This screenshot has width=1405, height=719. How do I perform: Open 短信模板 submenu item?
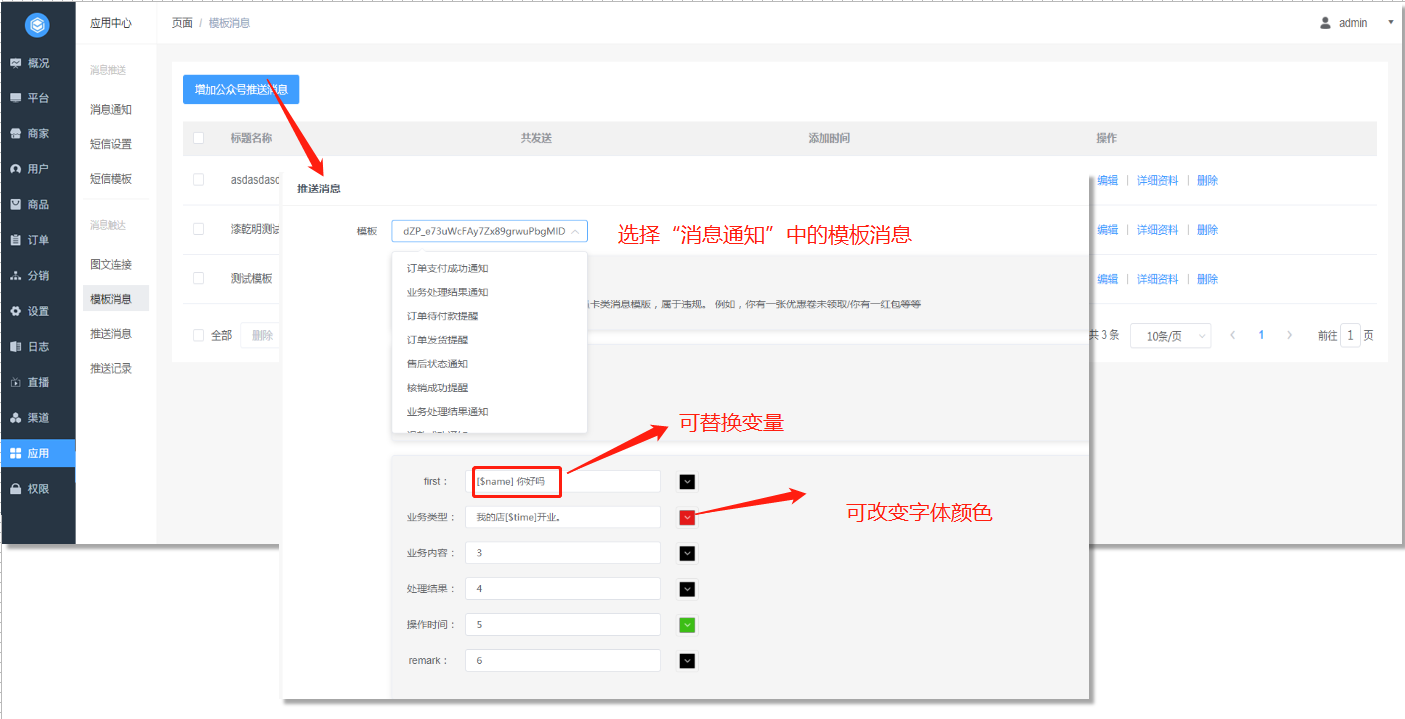pos(111,179)
